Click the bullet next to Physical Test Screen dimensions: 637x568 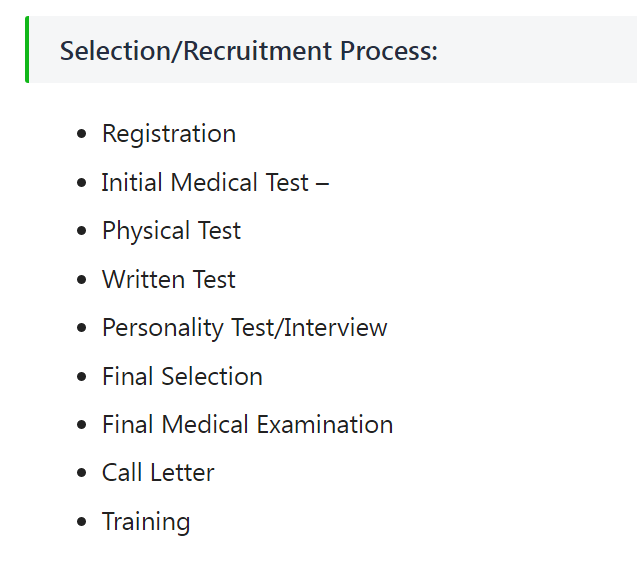pos(82,231)
